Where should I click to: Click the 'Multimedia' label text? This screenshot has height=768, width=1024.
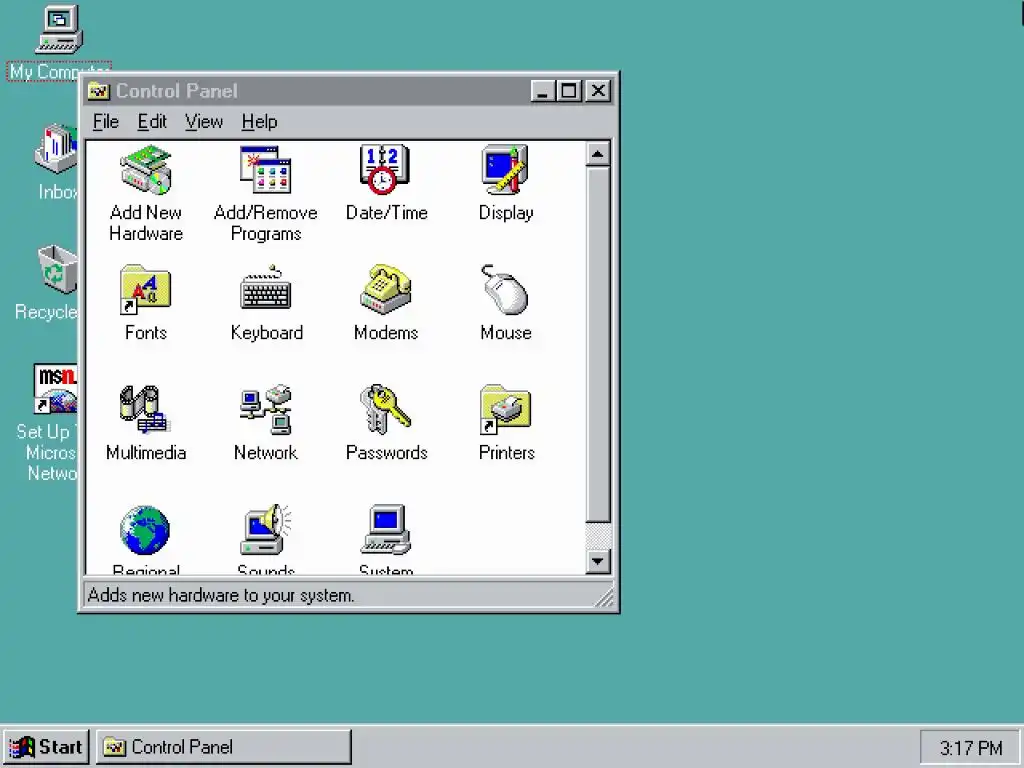[146, 453]
